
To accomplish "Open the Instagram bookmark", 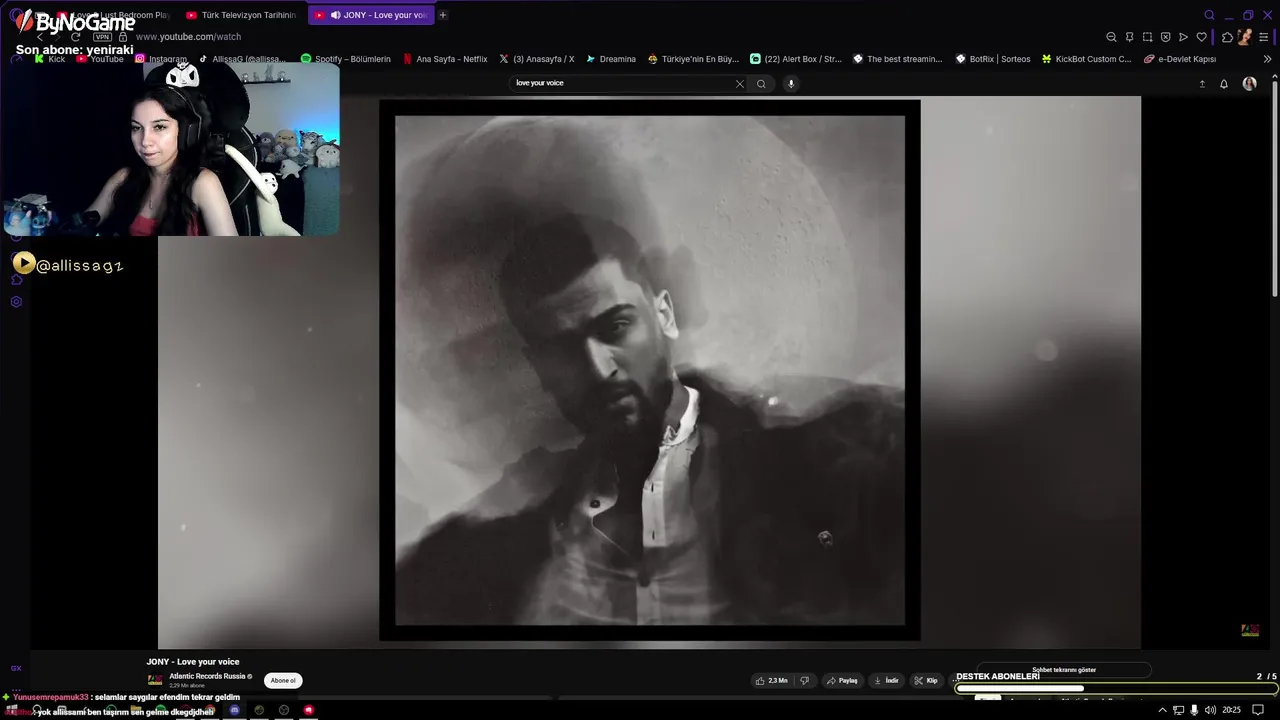I will click(x=161, y=59).
